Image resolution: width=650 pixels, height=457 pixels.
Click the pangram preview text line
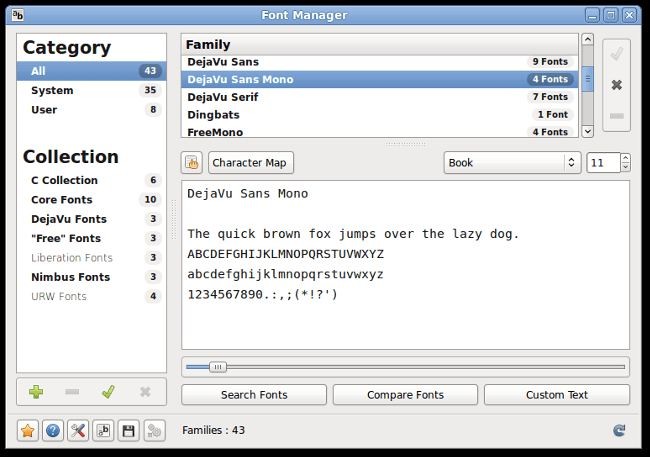pyautogui.click(x=353, y=234)
